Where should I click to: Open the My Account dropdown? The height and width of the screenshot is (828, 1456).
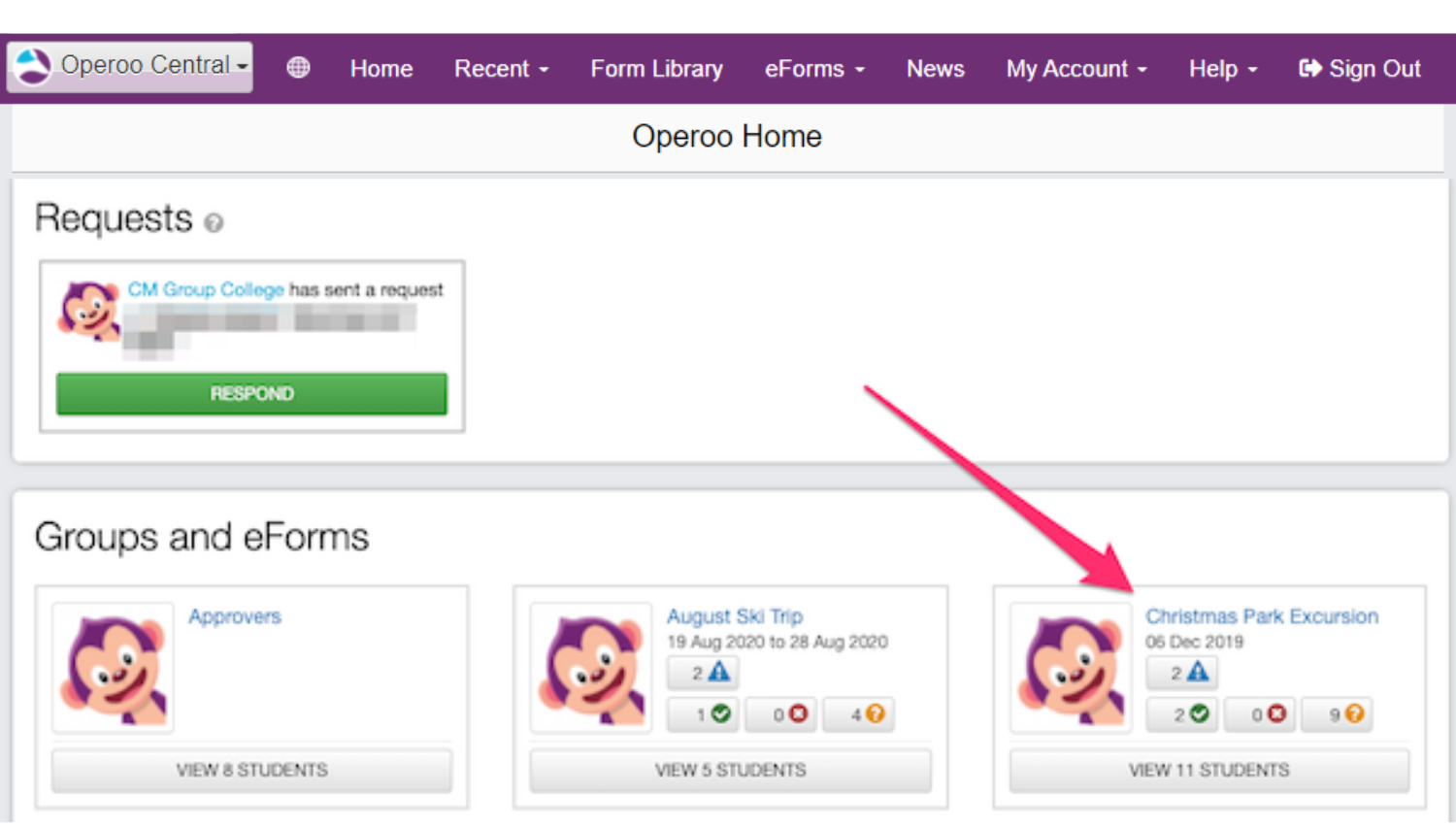[x=1075, y=69]
